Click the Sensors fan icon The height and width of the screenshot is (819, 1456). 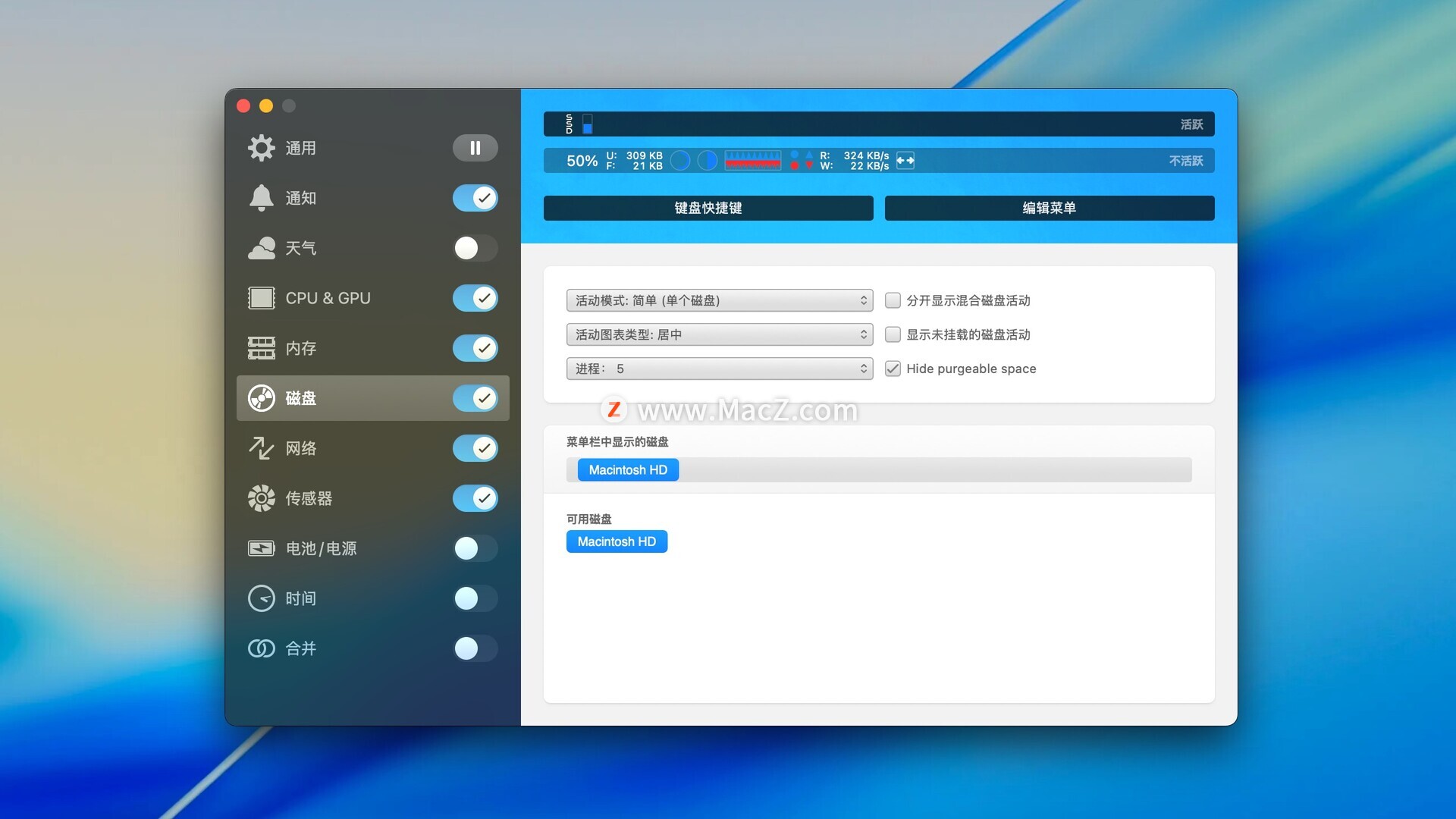[261, 498]
